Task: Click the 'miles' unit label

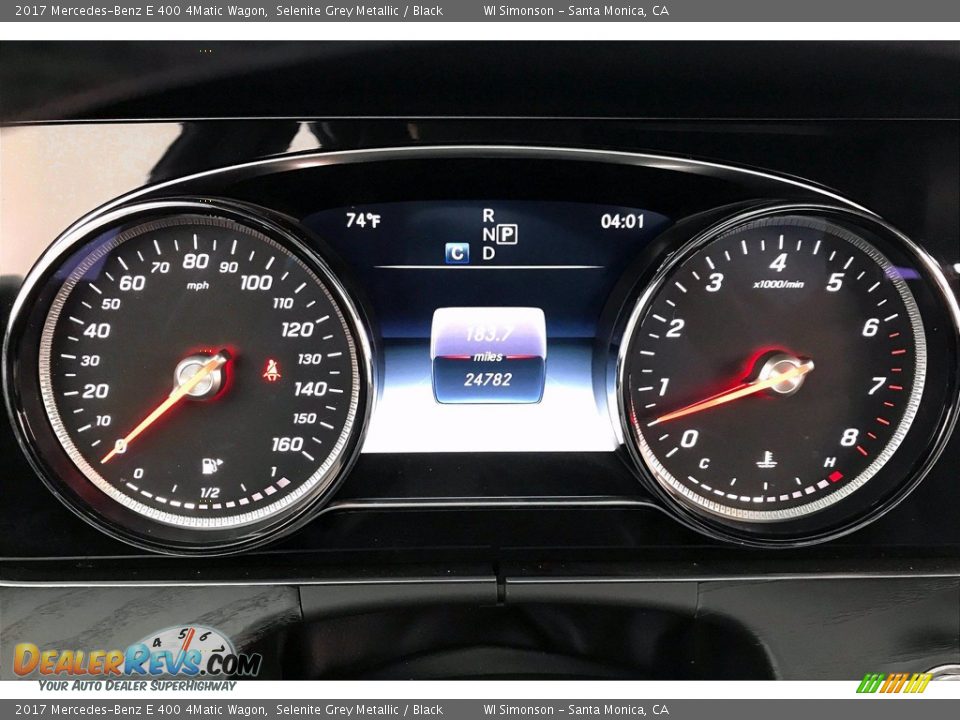Action: coord(488,356)
